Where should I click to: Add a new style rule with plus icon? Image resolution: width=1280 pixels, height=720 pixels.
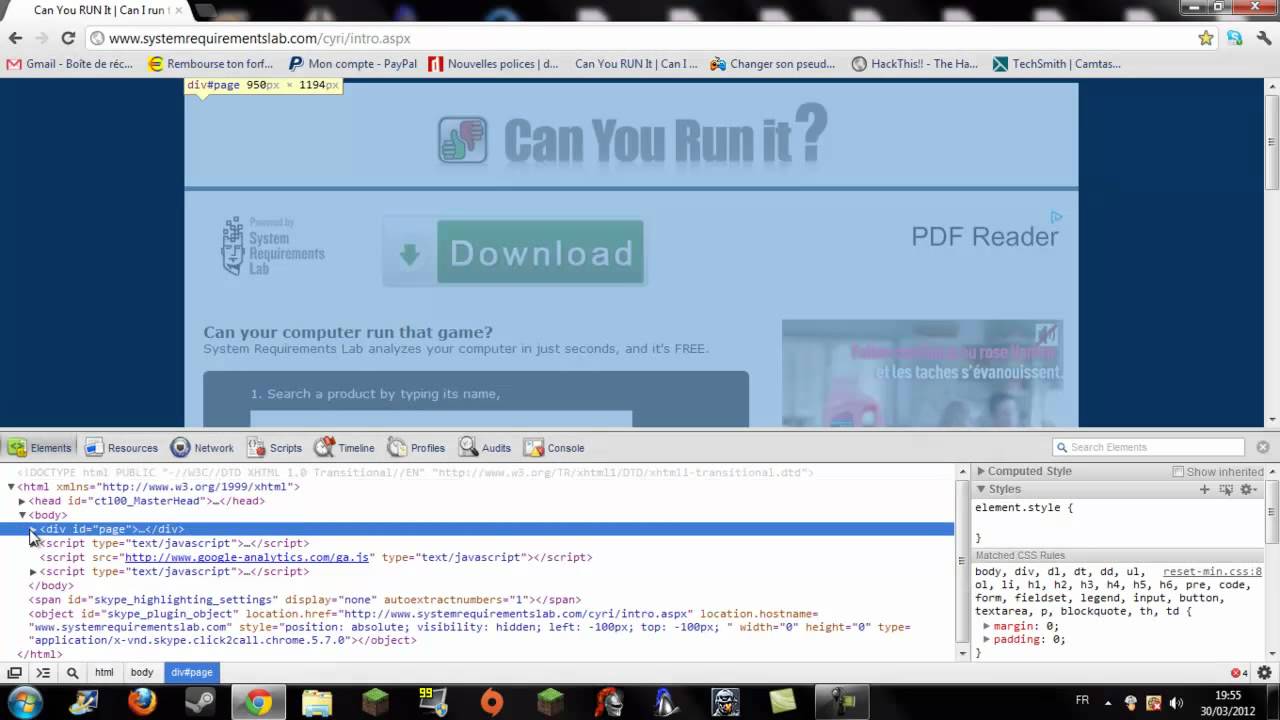1205,489
